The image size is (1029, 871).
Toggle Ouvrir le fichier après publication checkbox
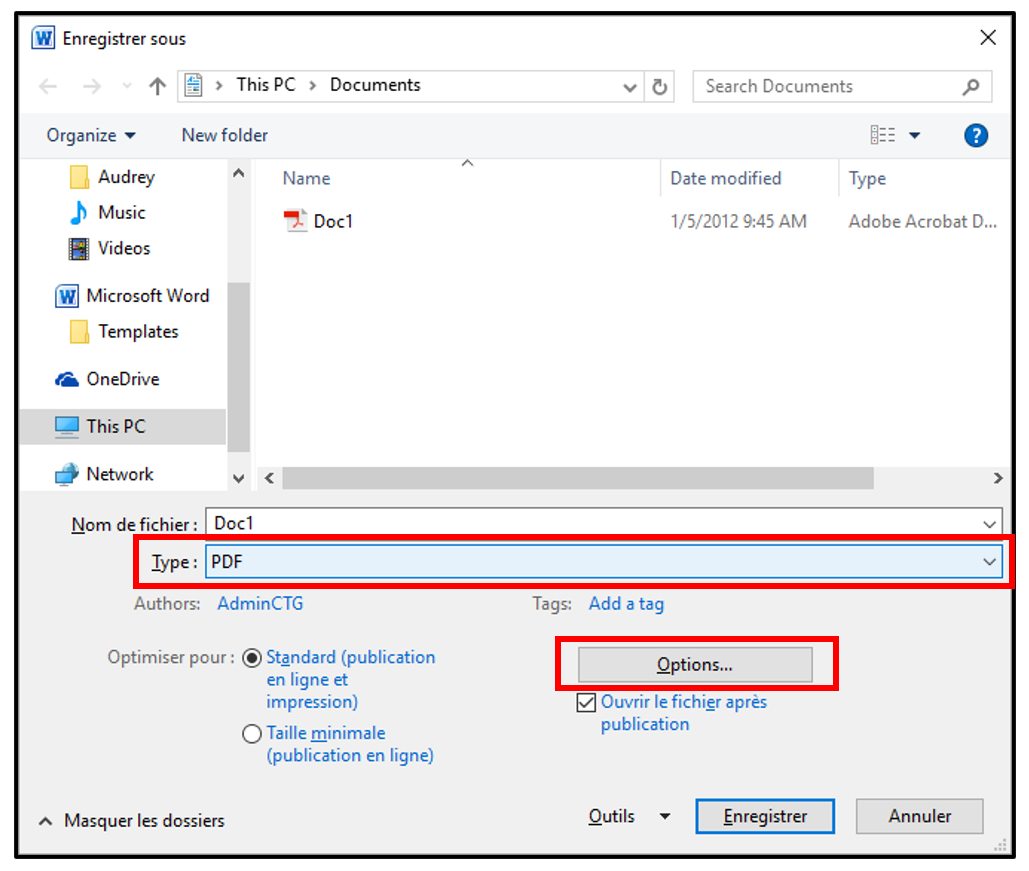586,704
